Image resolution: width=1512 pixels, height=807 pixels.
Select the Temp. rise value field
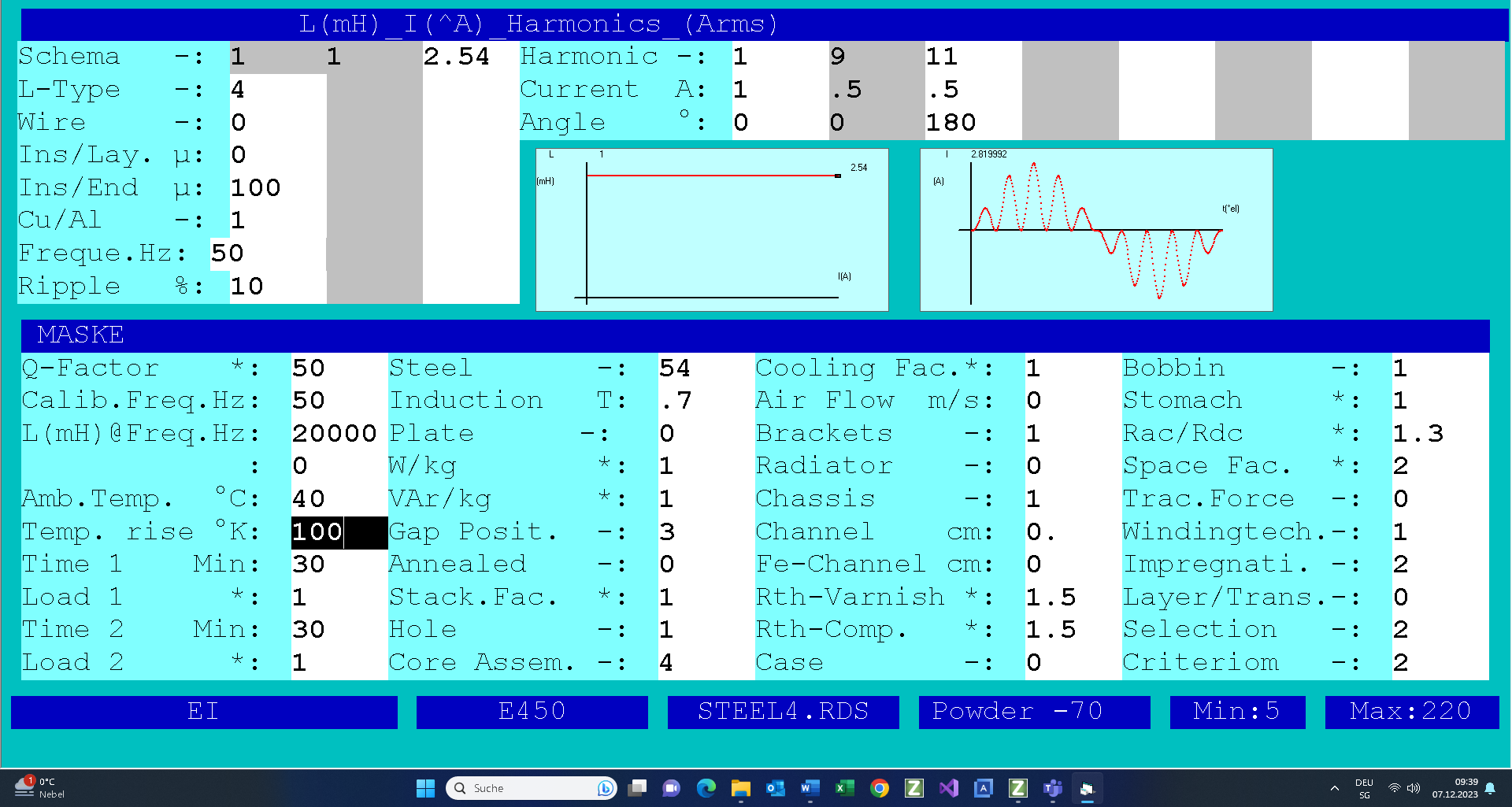pos(339,532)
